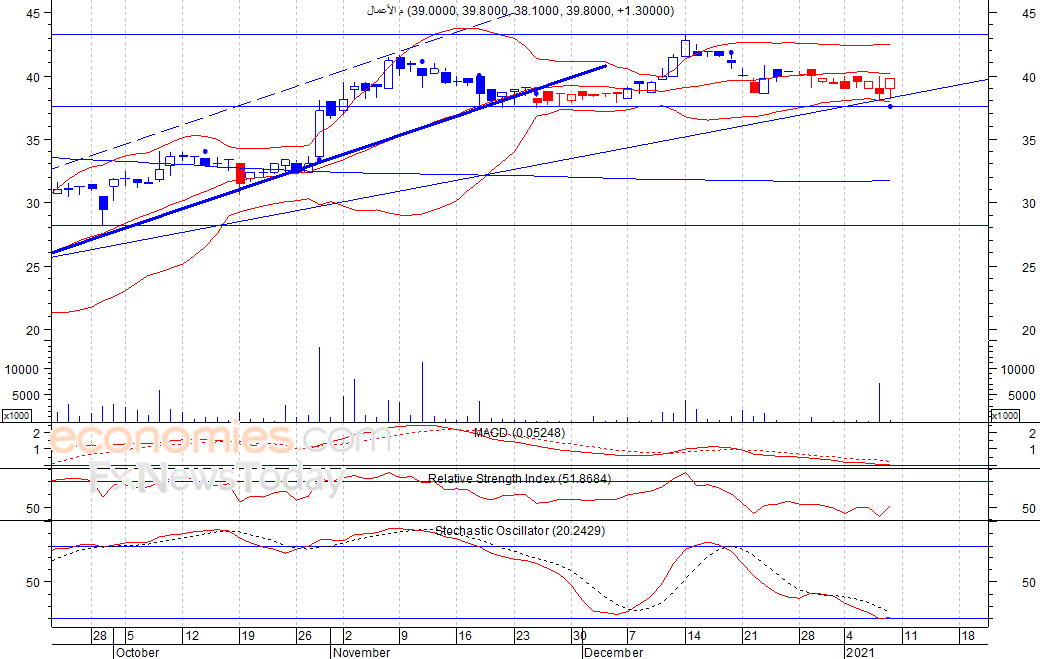Select the 2021 year label on the time axis
The height and width of the screenshot is (659, 1040).
(861, 652)
